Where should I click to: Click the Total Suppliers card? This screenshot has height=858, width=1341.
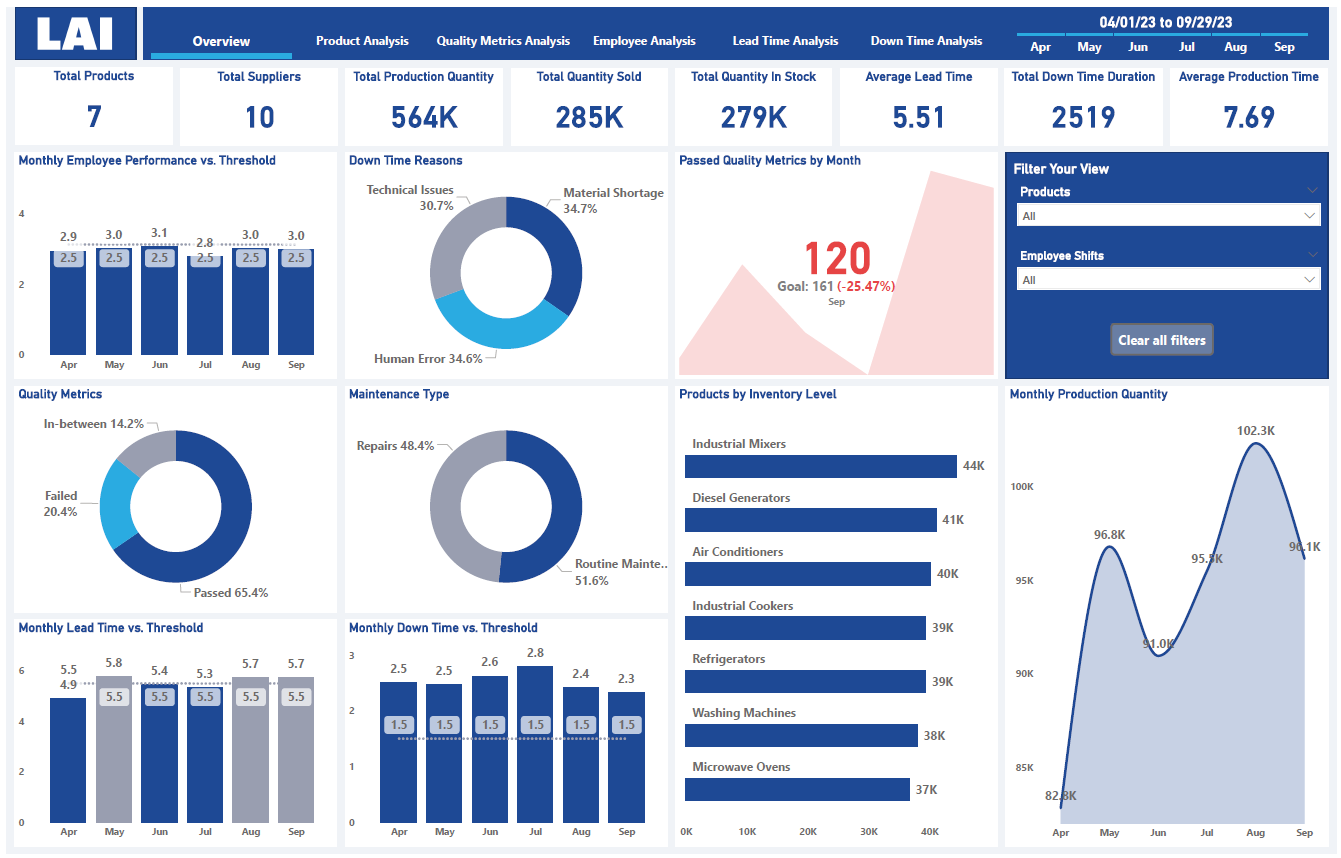[259, 106]
